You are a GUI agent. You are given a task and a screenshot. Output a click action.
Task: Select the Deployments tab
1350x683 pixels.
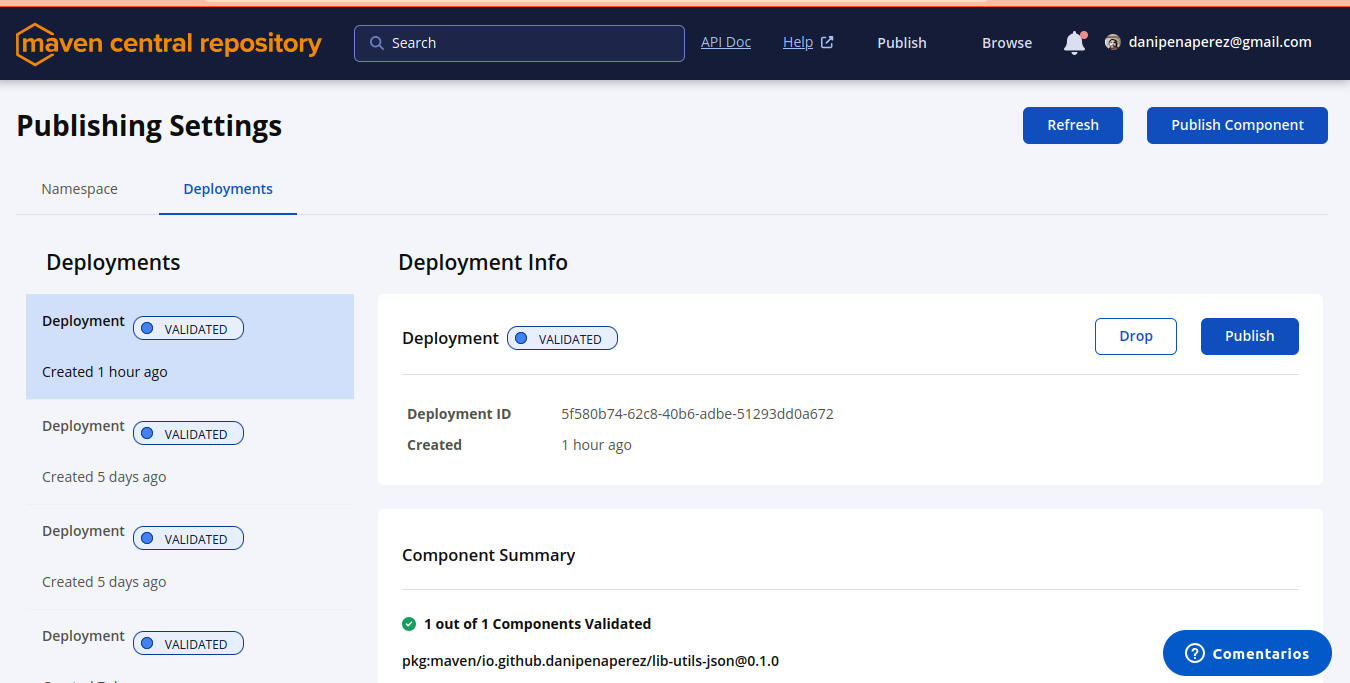[x=228, y=189]
